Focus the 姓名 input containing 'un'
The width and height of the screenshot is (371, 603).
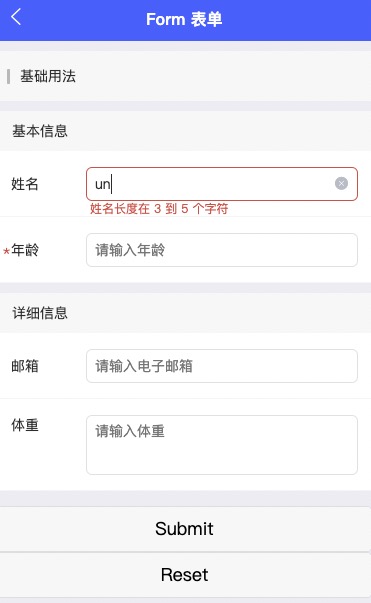(222, 184)
